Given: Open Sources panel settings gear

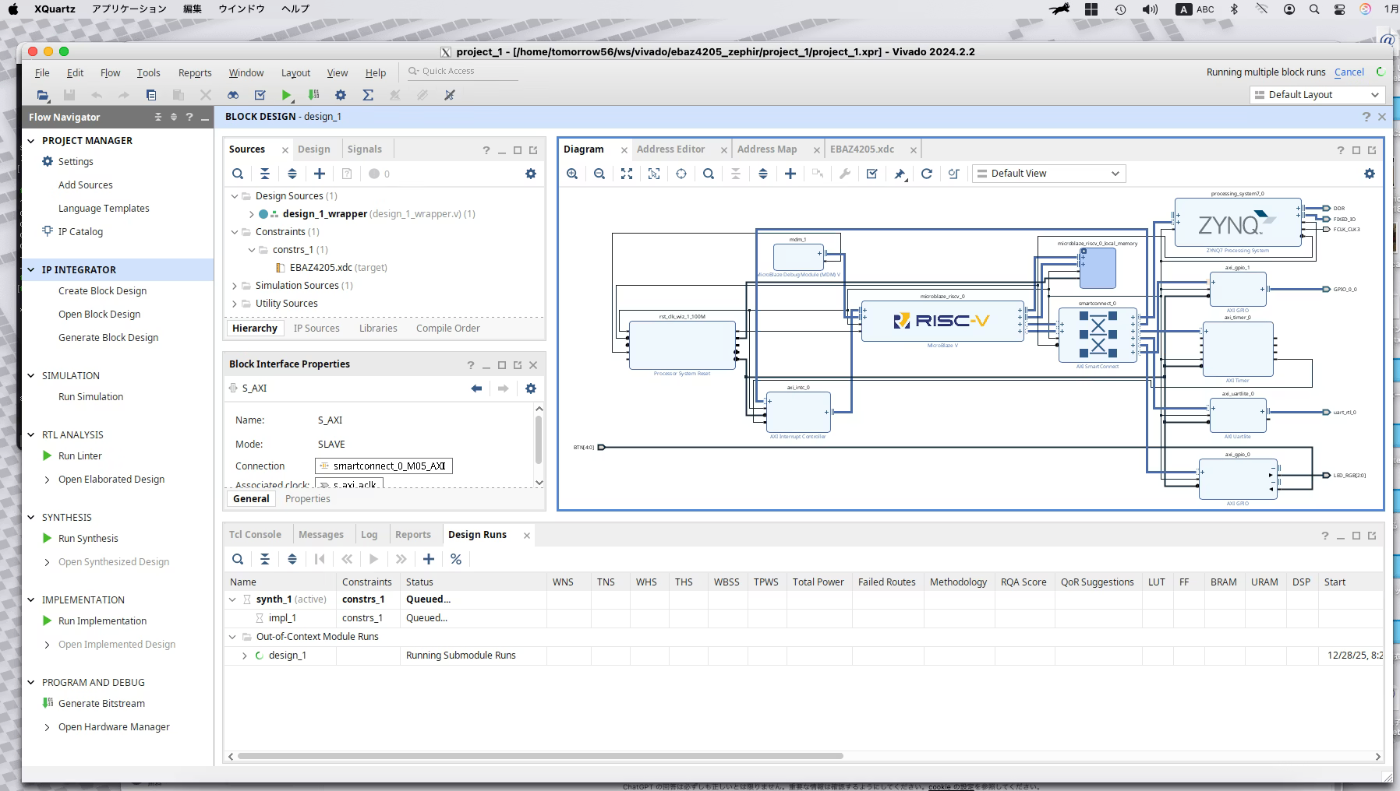Looking at the screenshot, I should [x=531, y=173].
